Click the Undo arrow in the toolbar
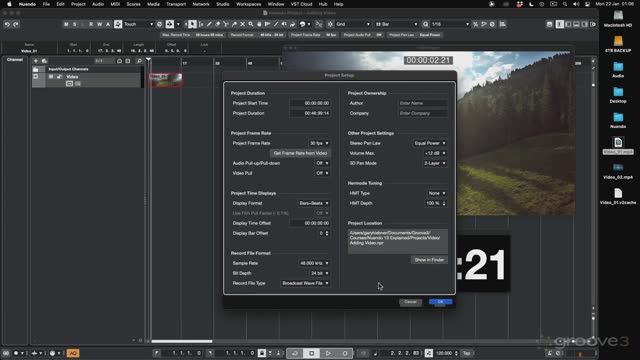 click(x=7, y=24)
